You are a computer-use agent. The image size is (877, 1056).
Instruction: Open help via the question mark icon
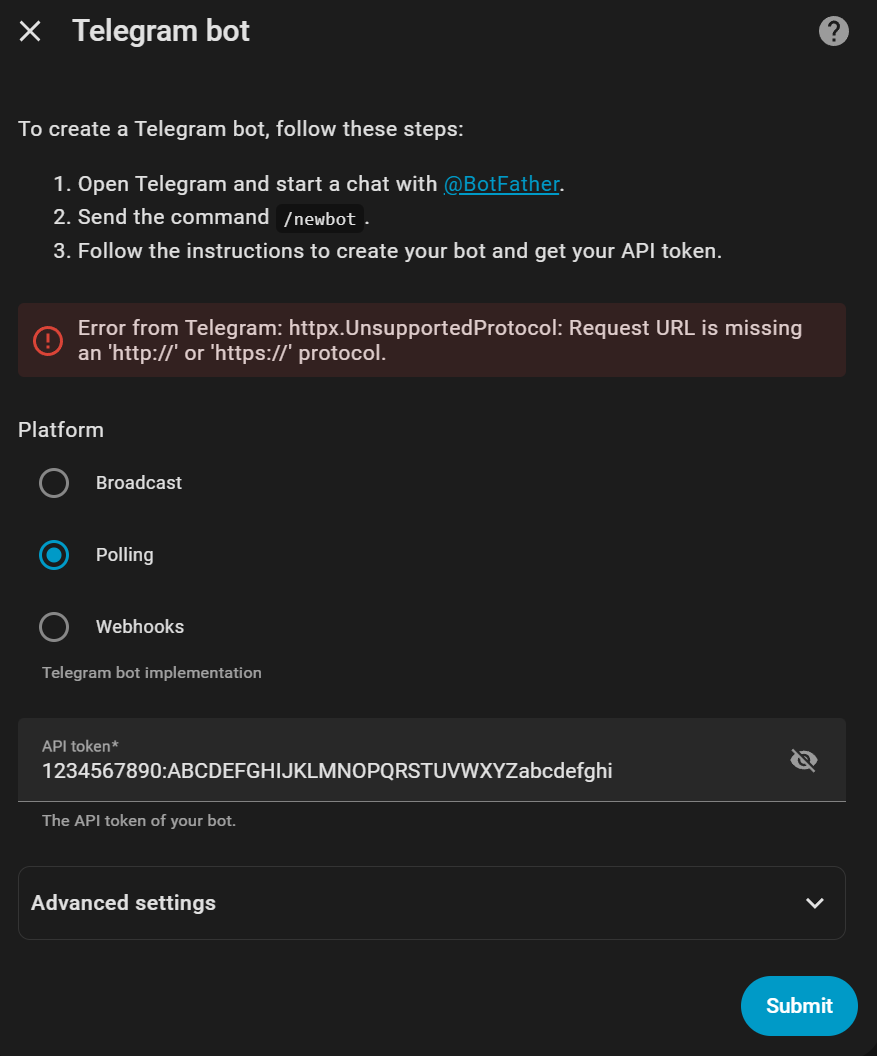click(833, 31)
